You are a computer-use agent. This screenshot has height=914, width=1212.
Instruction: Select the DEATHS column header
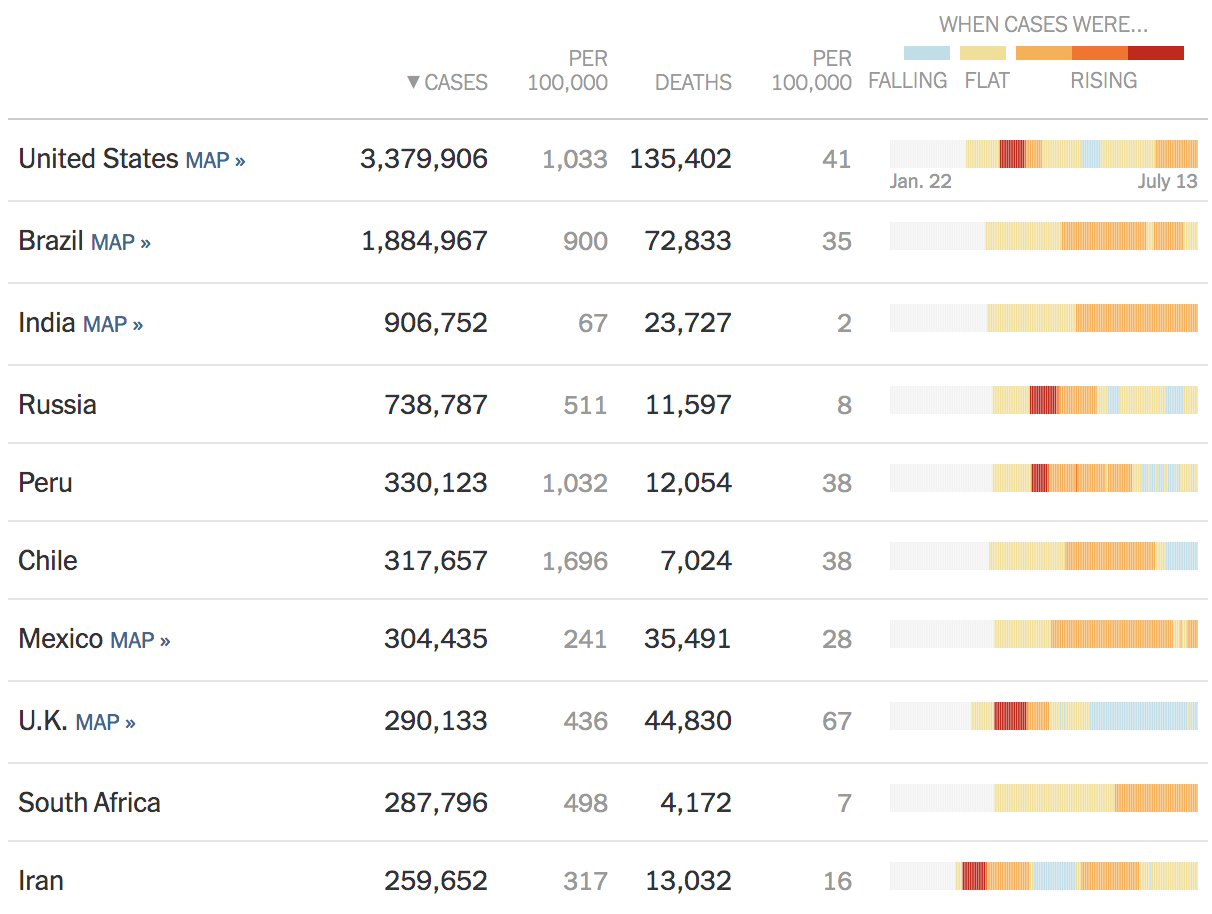[x=694, y=83]
